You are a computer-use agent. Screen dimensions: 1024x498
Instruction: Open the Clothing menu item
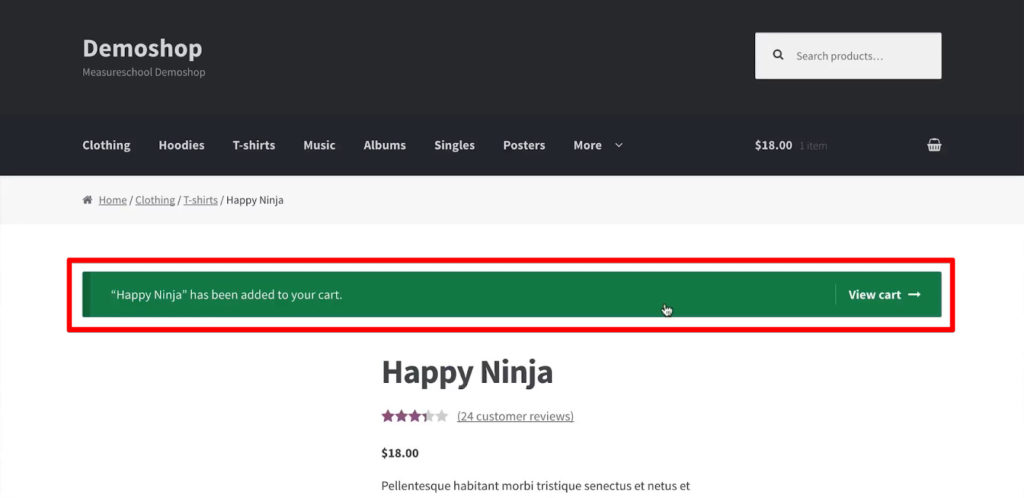coord(106,145)
